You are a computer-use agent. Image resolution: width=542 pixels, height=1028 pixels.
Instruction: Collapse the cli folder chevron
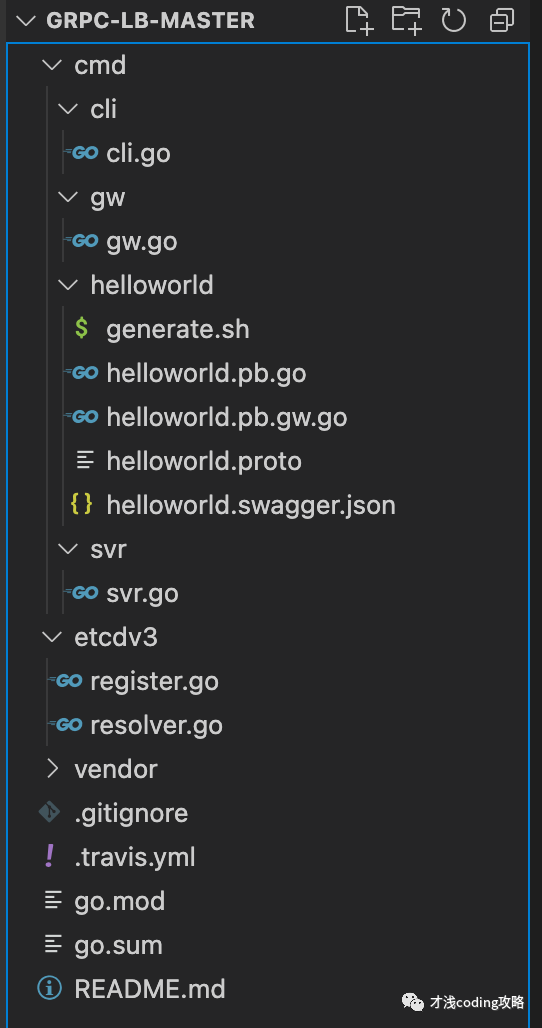67,109
